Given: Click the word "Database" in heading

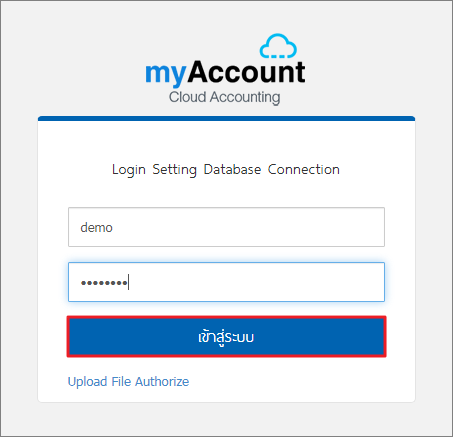Looking at the screenshot, I should [x=232, y=169].
